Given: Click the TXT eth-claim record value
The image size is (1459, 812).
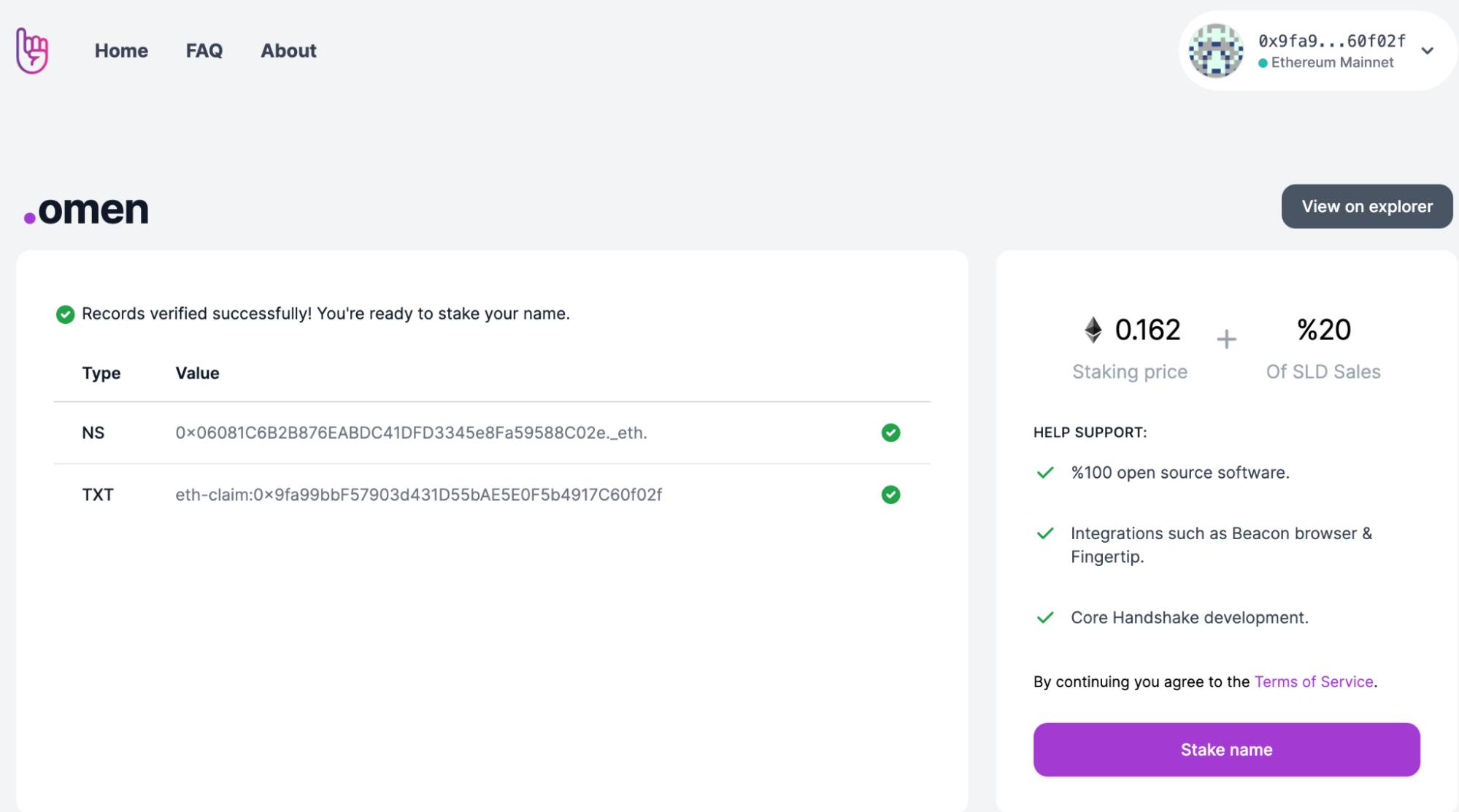Looking at the screenshot, I should [x=418, y=495].
